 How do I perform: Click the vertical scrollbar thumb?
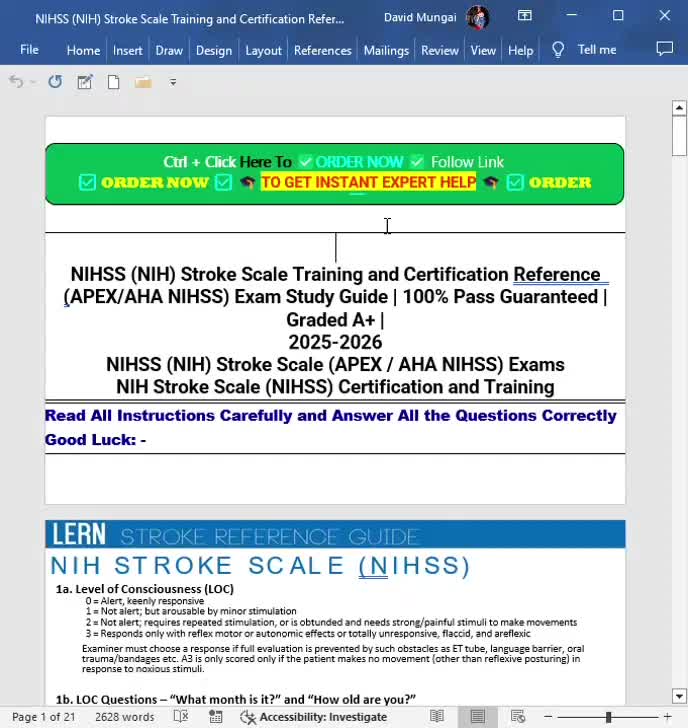pos(679,136)
